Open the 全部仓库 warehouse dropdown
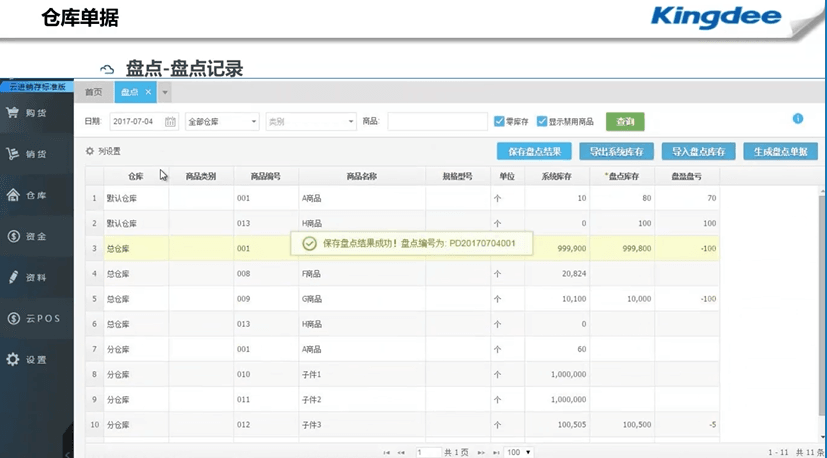Image resolution: width=827 pixels, height=458 pixels. pyautogui.click(x=222, y=121)
